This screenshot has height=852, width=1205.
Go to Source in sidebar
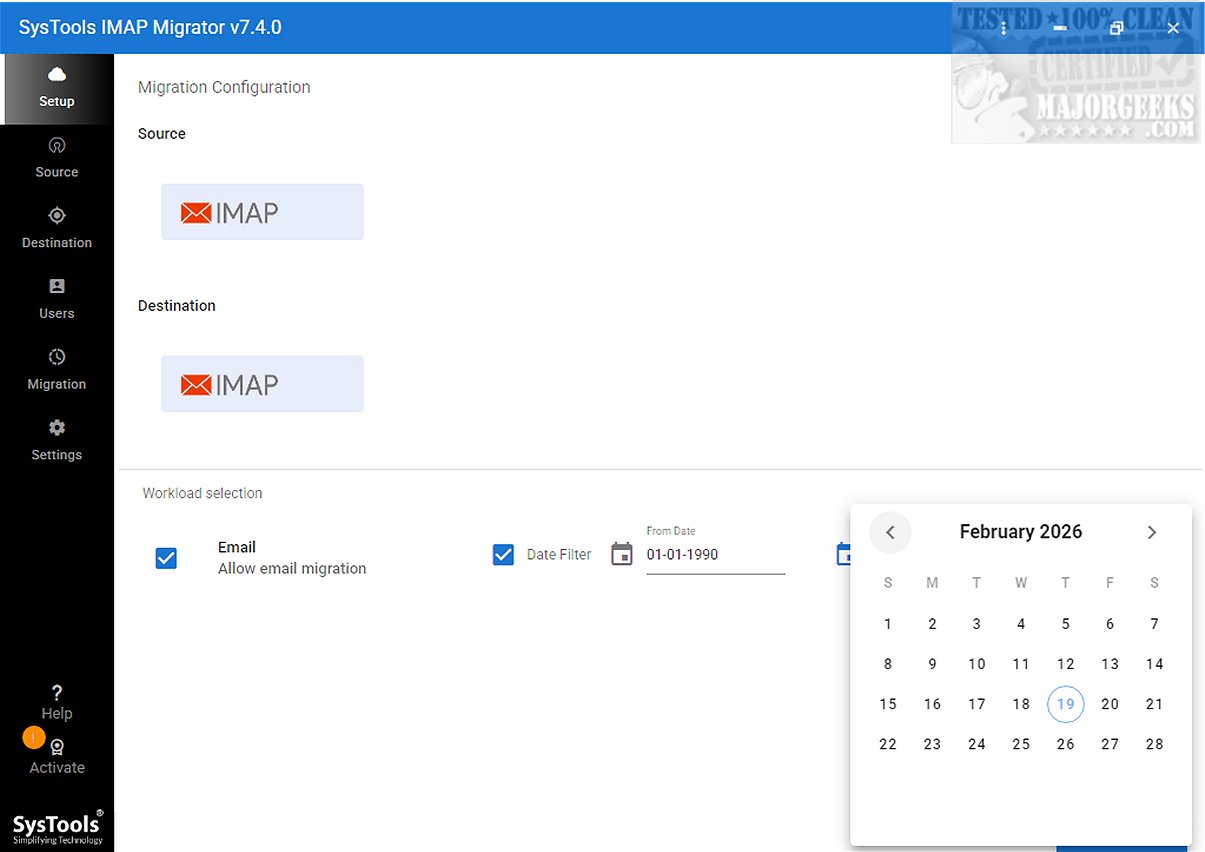click(x=57, y=158)
